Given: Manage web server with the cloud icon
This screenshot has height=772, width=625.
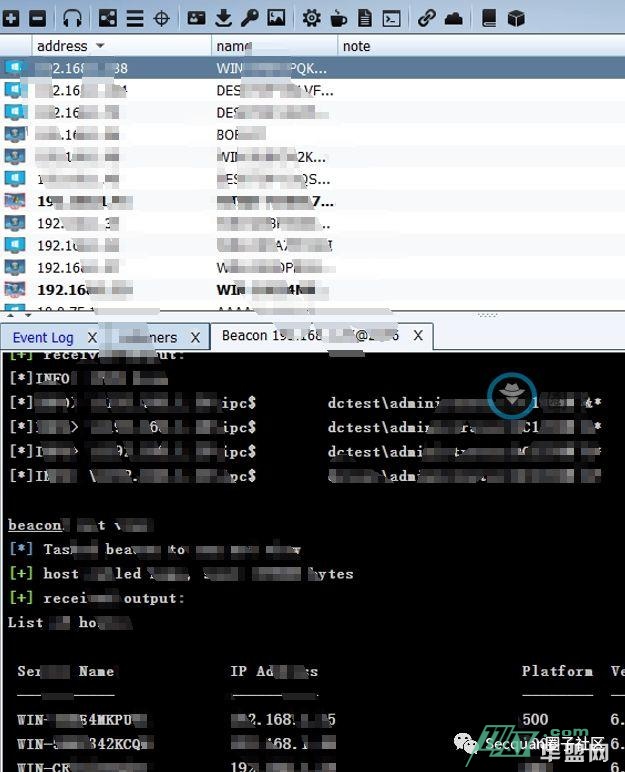Looking at the screenshot, I should pyautogui.click(x=453, y=18).
